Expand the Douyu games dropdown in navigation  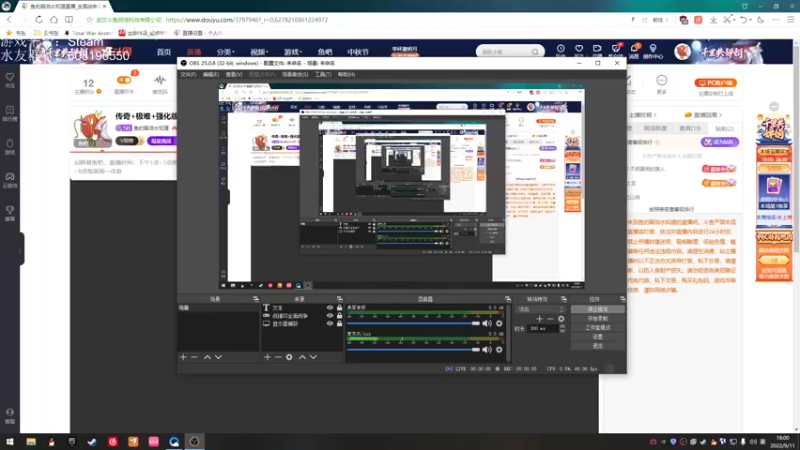[293, 52]
